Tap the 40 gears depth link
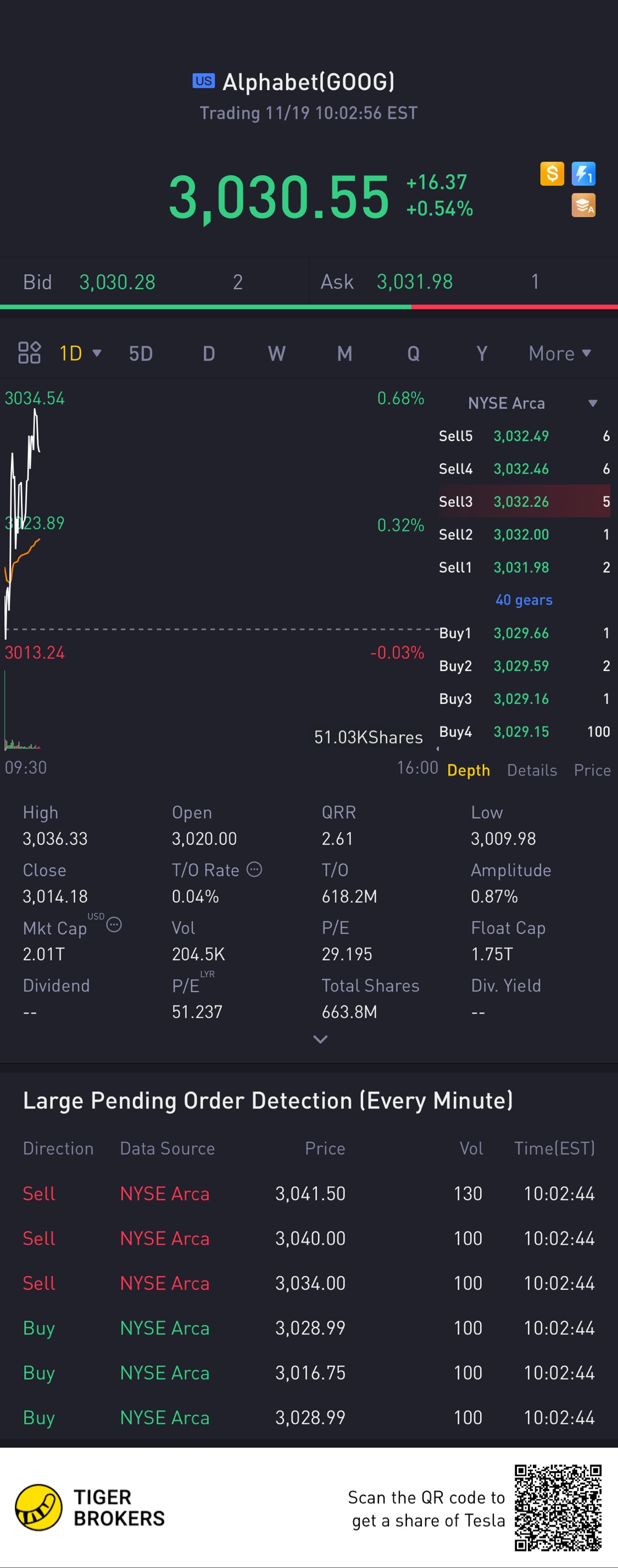618x1568 pixels. click(x=524, y=600)
